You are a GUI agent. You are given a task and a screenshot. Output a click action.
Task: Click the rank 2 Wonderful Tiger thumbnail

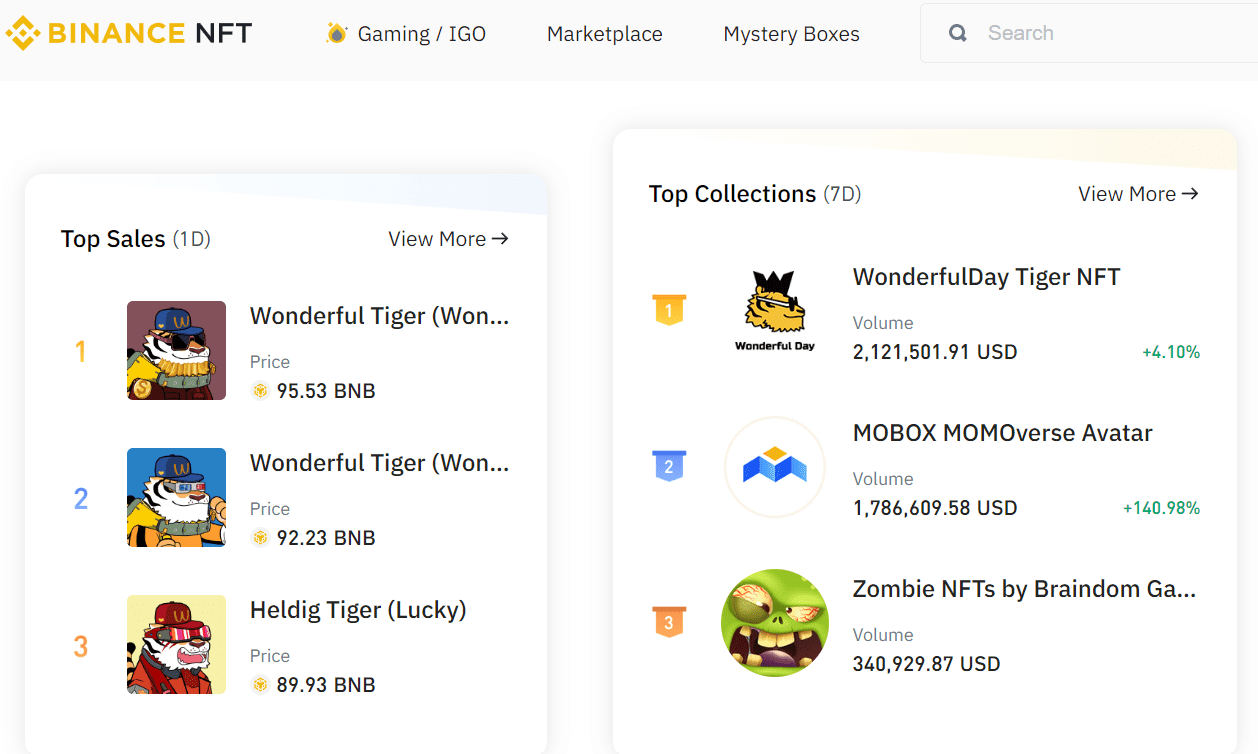coord(176,497)
